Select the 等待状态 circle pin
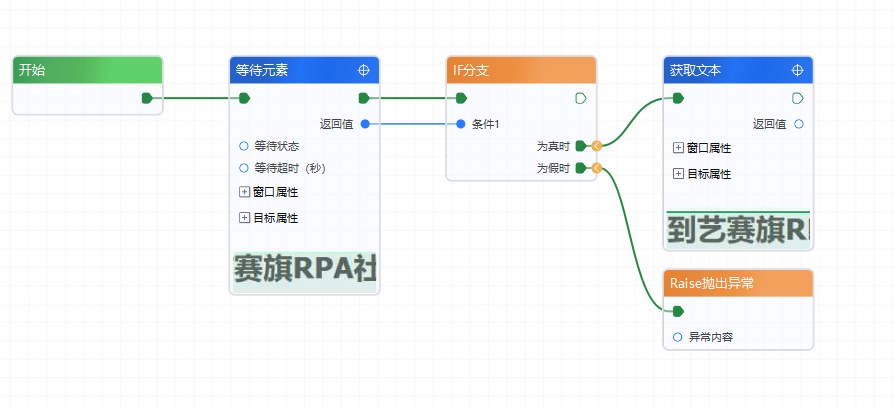The image size is (894, 407). coord(244,146)
